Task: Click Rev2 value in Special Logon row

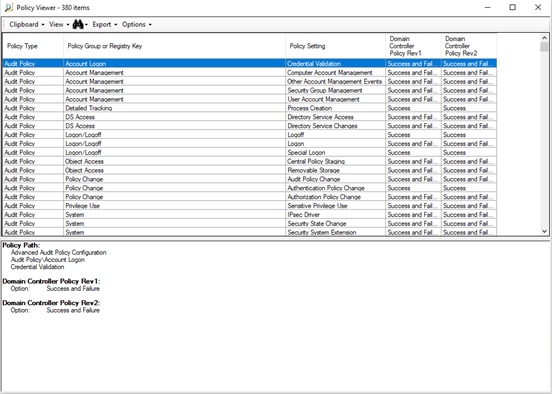Action: 469,152
